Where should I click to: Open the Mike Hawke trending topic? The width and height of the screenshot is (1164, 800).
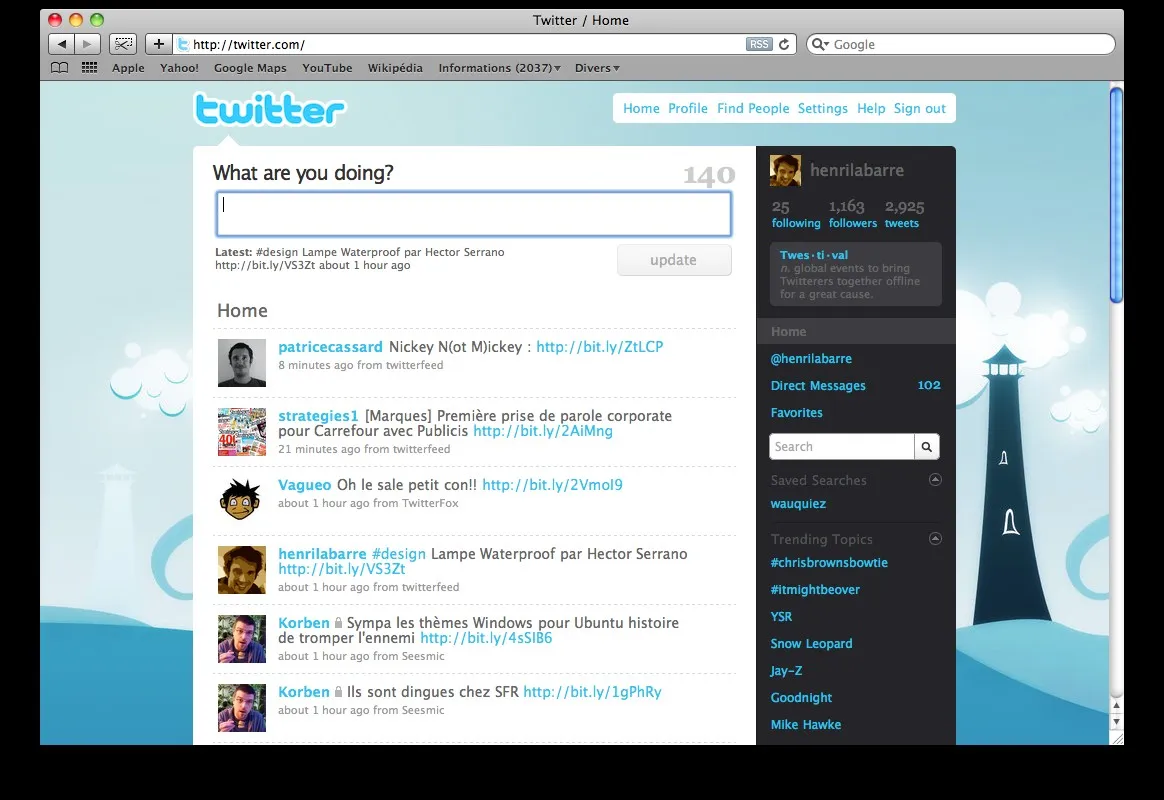(x=805, y=724)
